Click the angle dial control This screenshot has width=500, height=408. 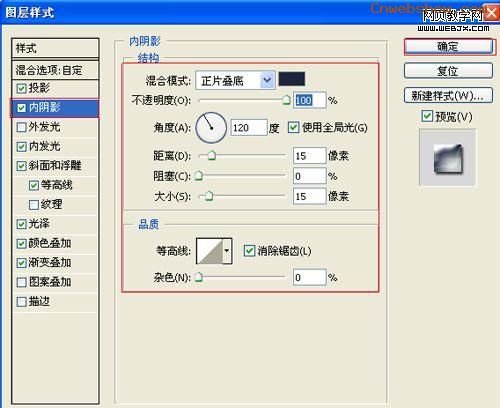coord(211,128)
